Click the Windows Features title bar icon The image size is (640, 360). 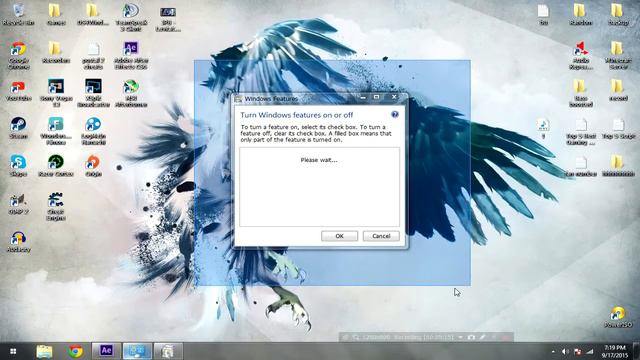point(238,98)
